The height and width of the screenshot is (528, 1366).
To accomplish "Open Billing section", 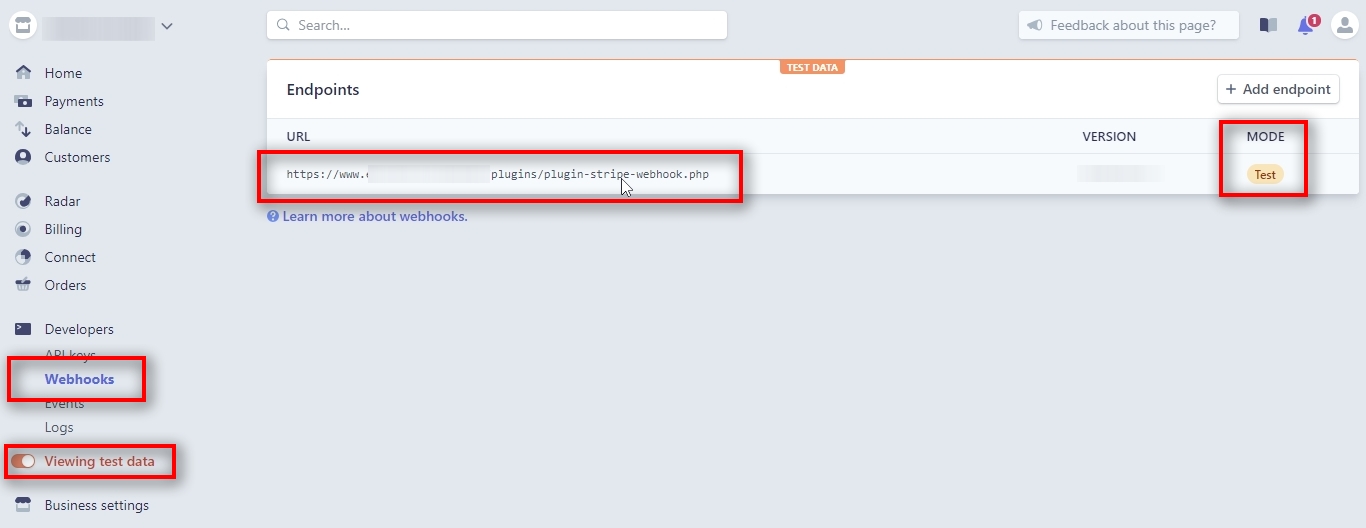I will (x=63, y=229).
